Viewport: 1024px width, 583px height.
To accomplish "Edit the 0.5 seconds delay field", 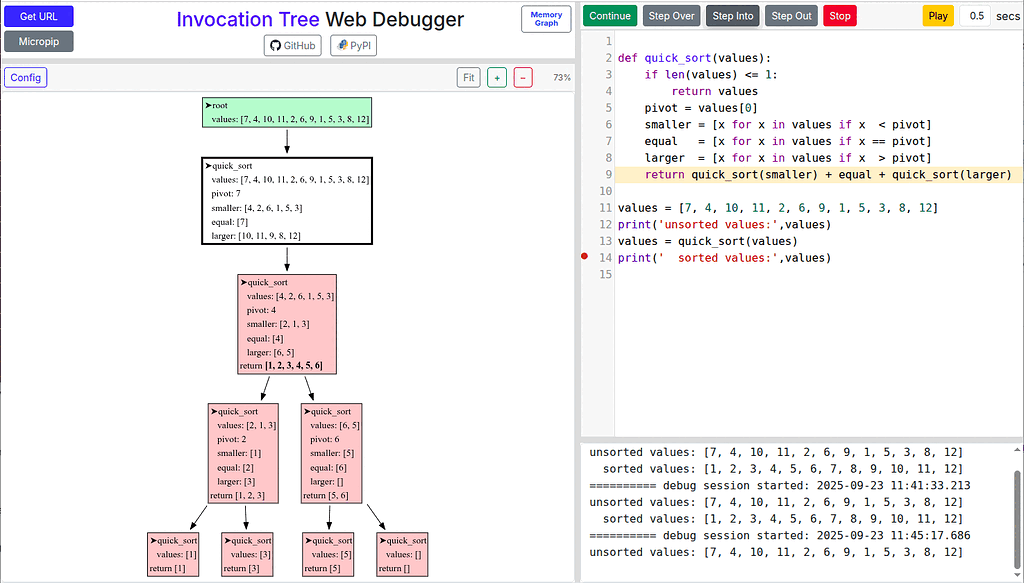I will (975, 15).
